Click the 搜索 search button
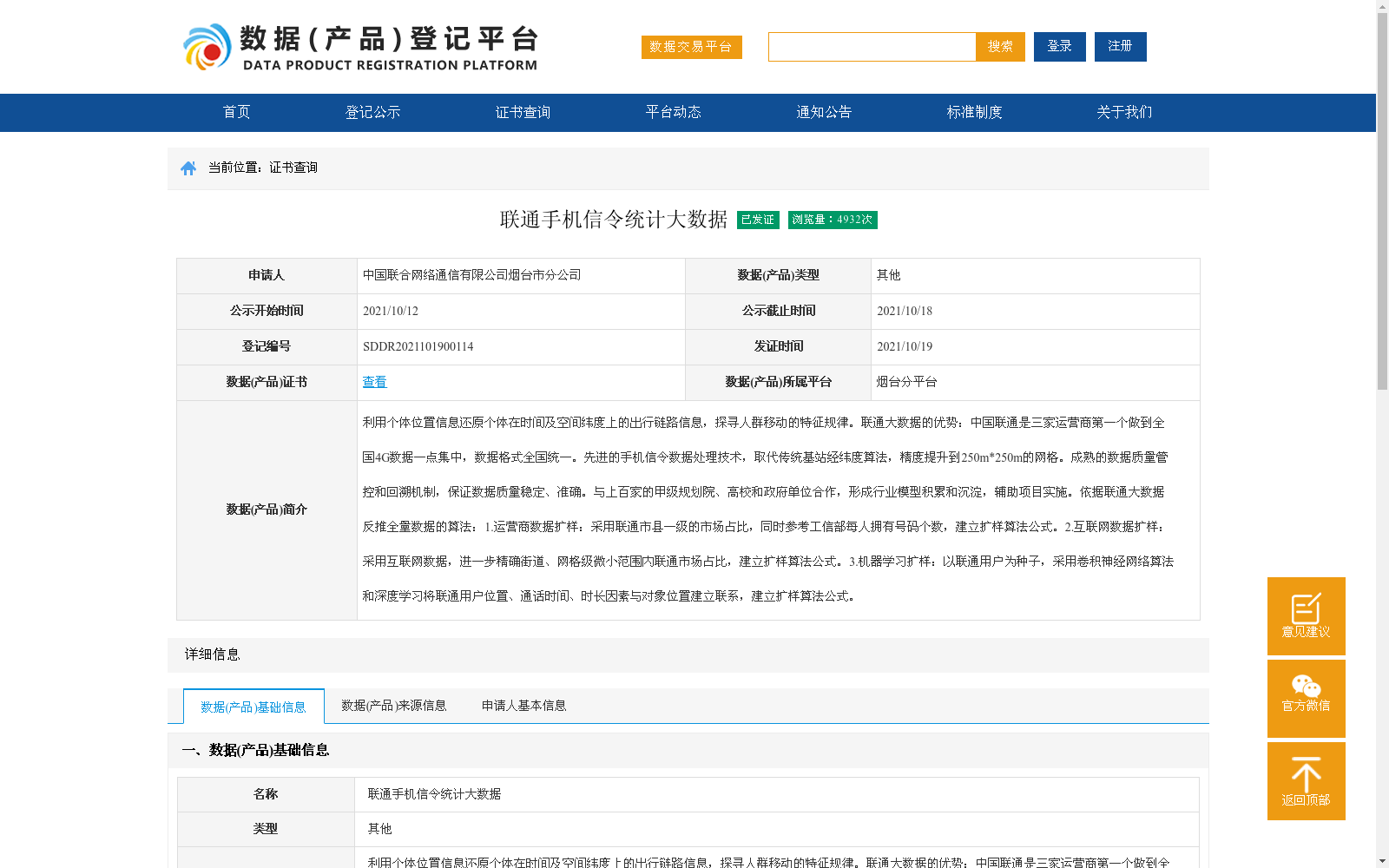This screenshot has height=868, width=1389. tap(1000, 47)
